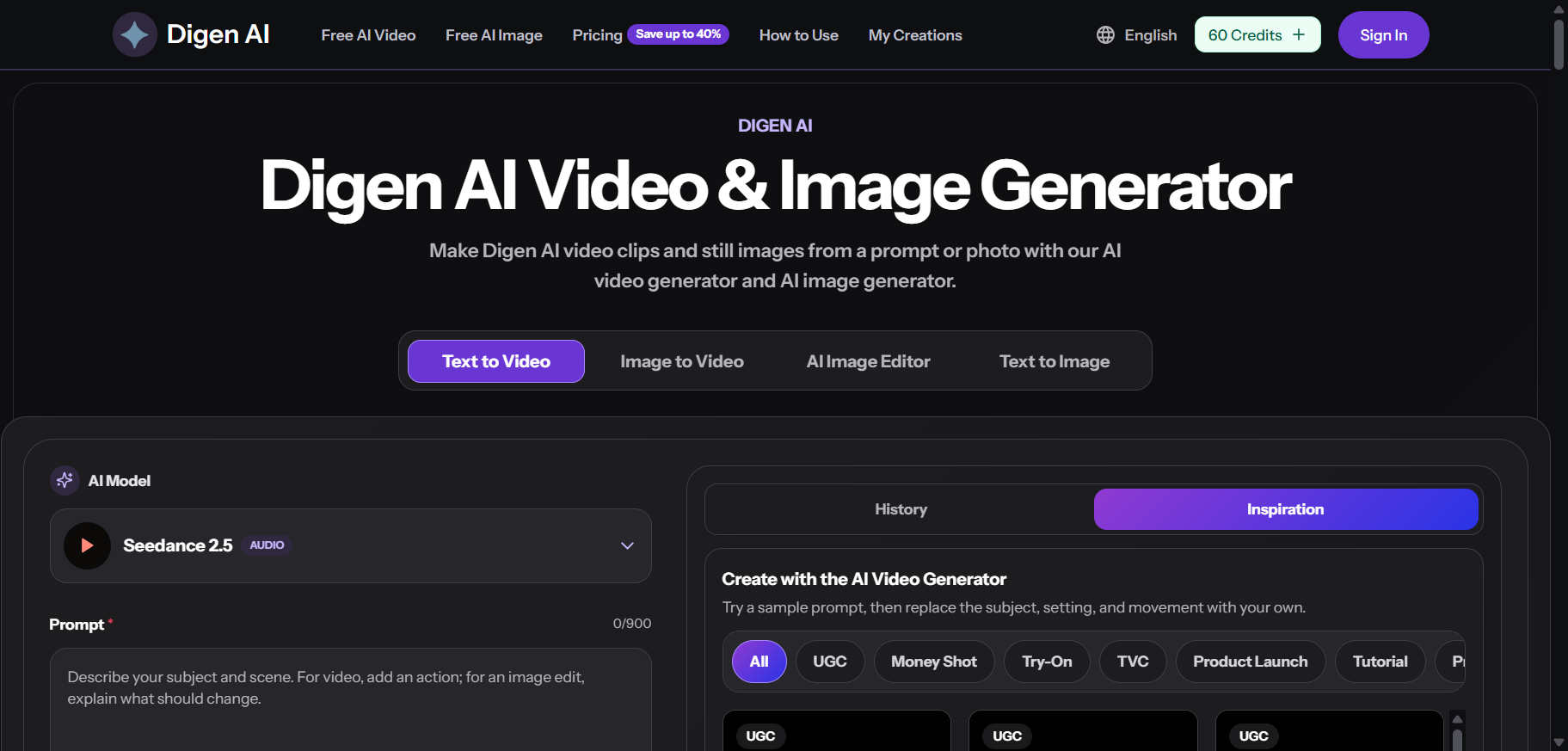Filter inspiration by Tutorial
Viewport: 1568px width, 751px height.
tap(1380, 662)
